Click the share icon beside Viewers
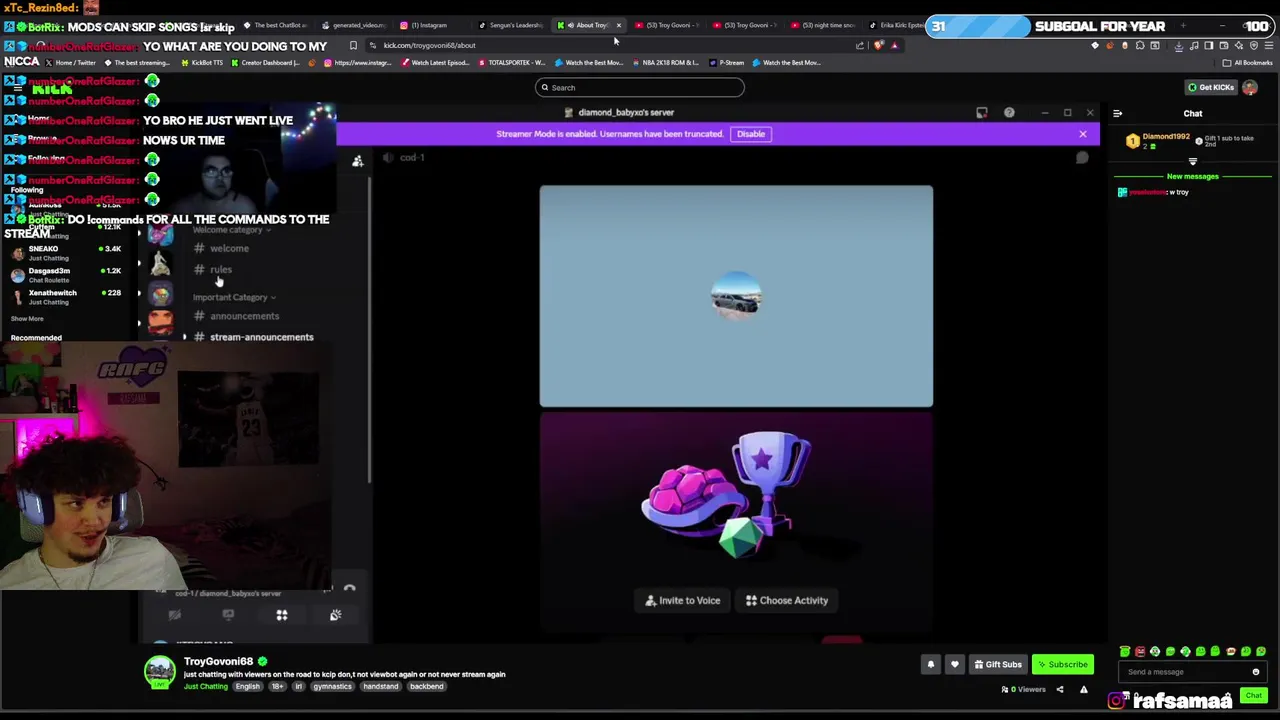The image size is (1280, 720). coord(1060,689)
